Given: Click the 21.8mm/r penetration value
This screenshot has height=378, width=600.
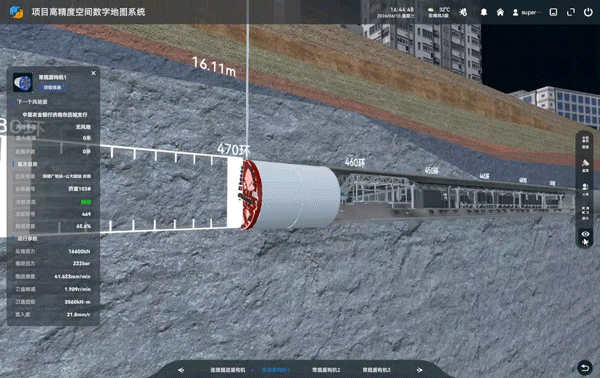Looking at the screenshot, I should point(79,314).
